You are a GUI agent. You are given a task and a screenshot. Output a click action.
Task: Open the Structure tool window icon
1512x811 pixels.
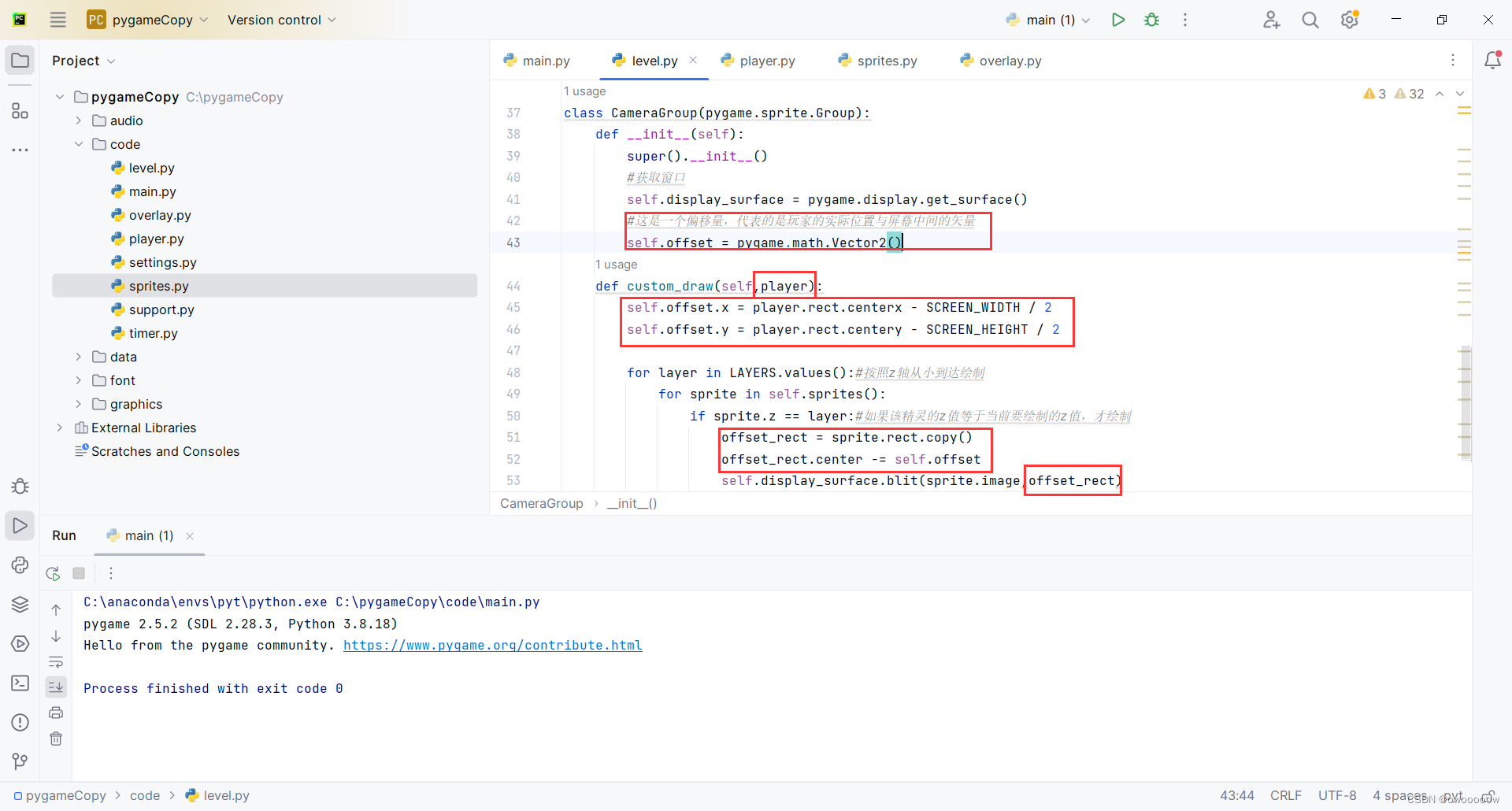pyautogui.click(x=20, y=111)
